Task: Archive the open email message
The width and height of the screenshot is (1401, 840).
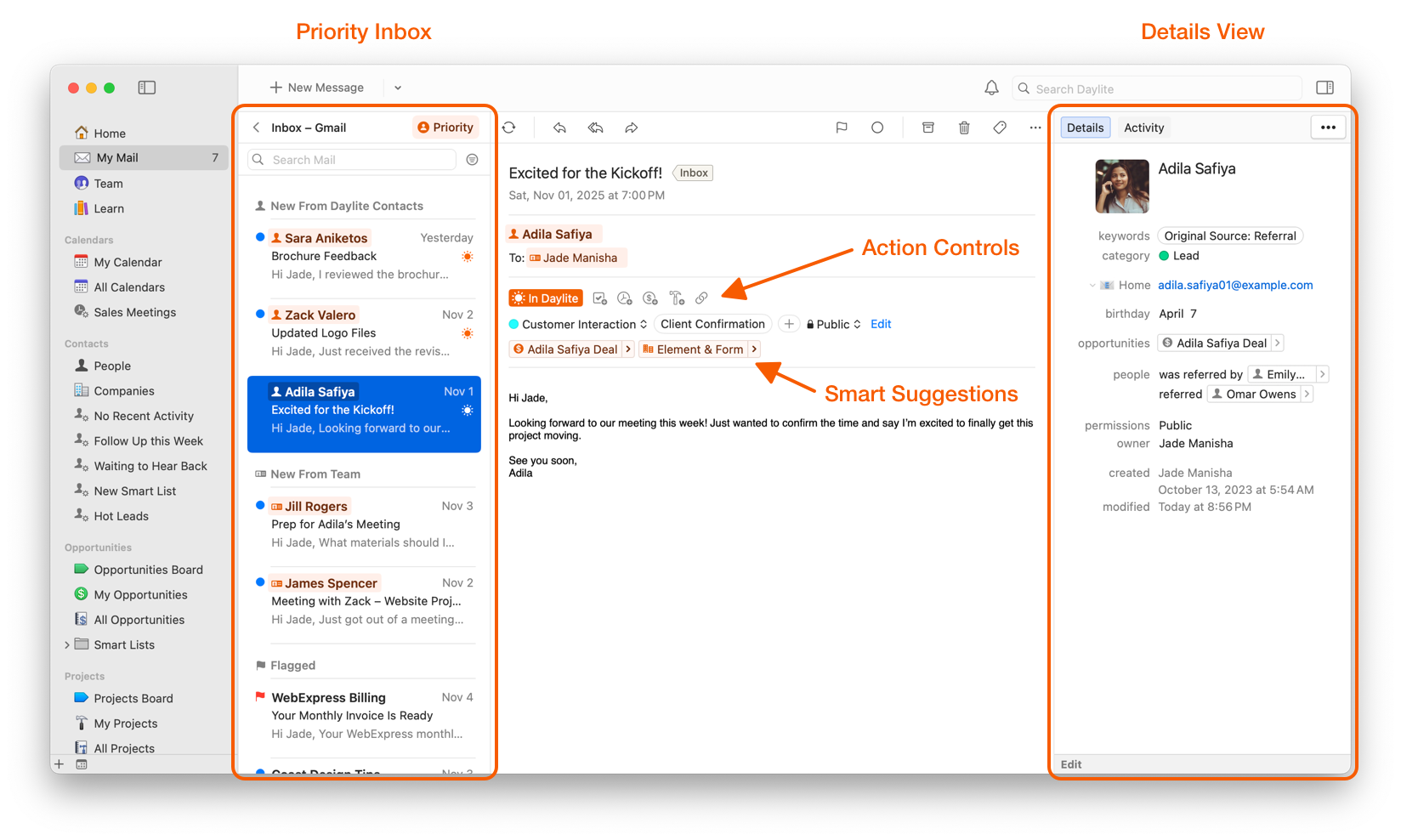Action: pos(928,128)
